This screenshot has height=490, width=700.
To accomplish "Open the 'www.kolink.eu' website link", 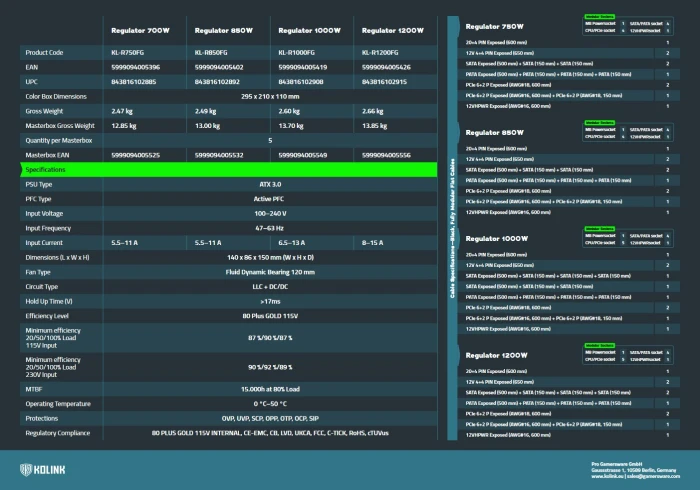I will pos(607,476).
